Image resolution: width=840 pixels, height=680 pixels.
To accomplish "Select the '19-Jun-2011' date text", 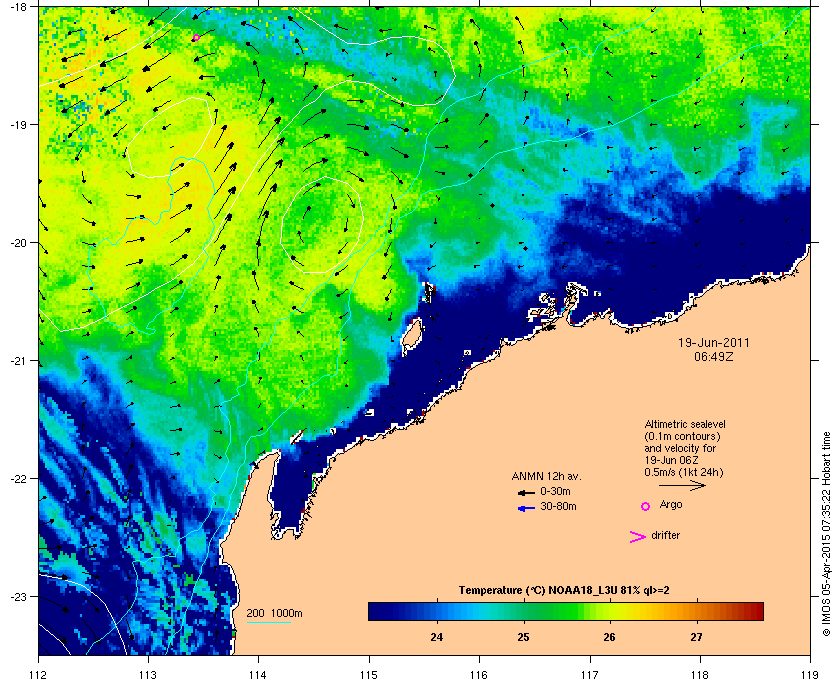I will point(714,342).
